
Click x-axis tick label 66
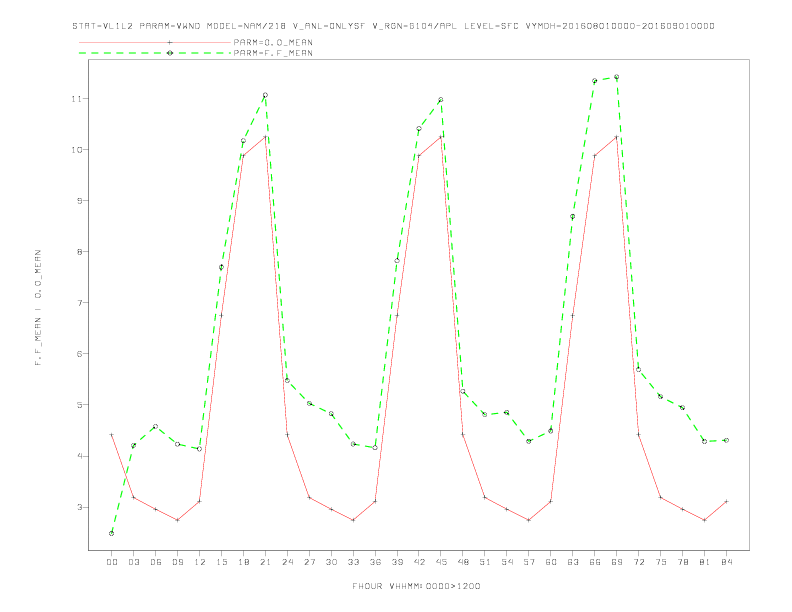coord(595,562)
